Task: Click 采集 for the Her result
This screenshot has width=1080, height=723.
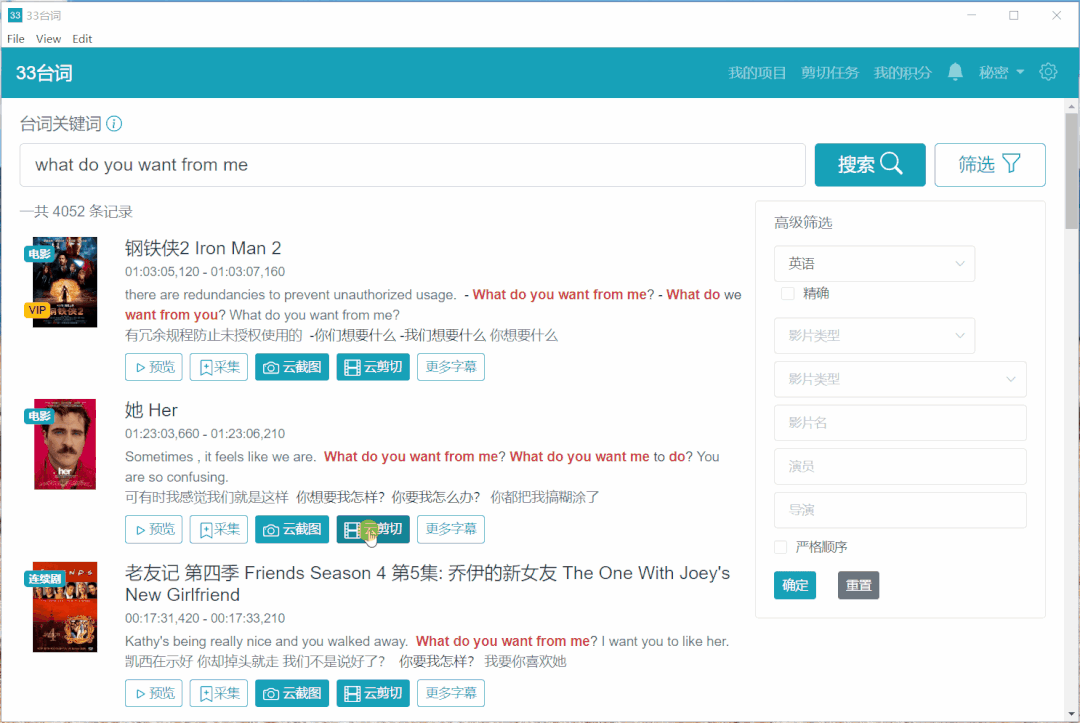Action: (x=218, y=530)
